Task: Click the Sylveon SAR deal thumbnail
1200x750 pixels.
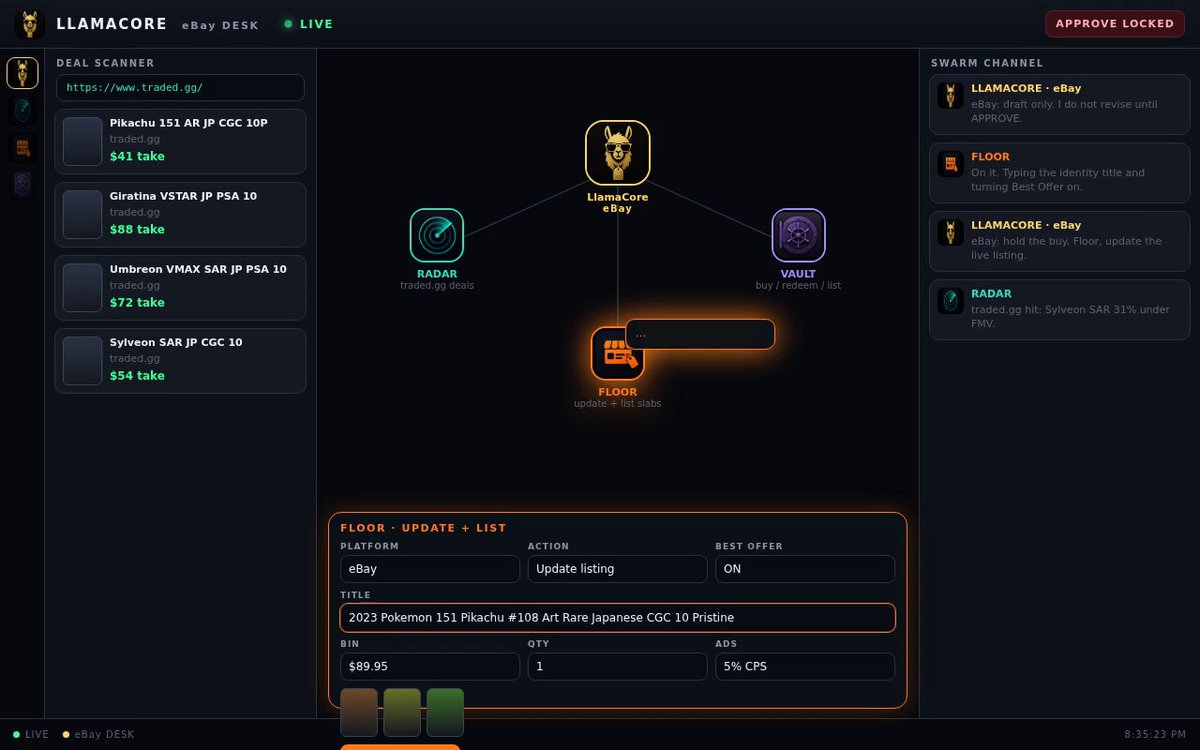Action: click(83, 361)
